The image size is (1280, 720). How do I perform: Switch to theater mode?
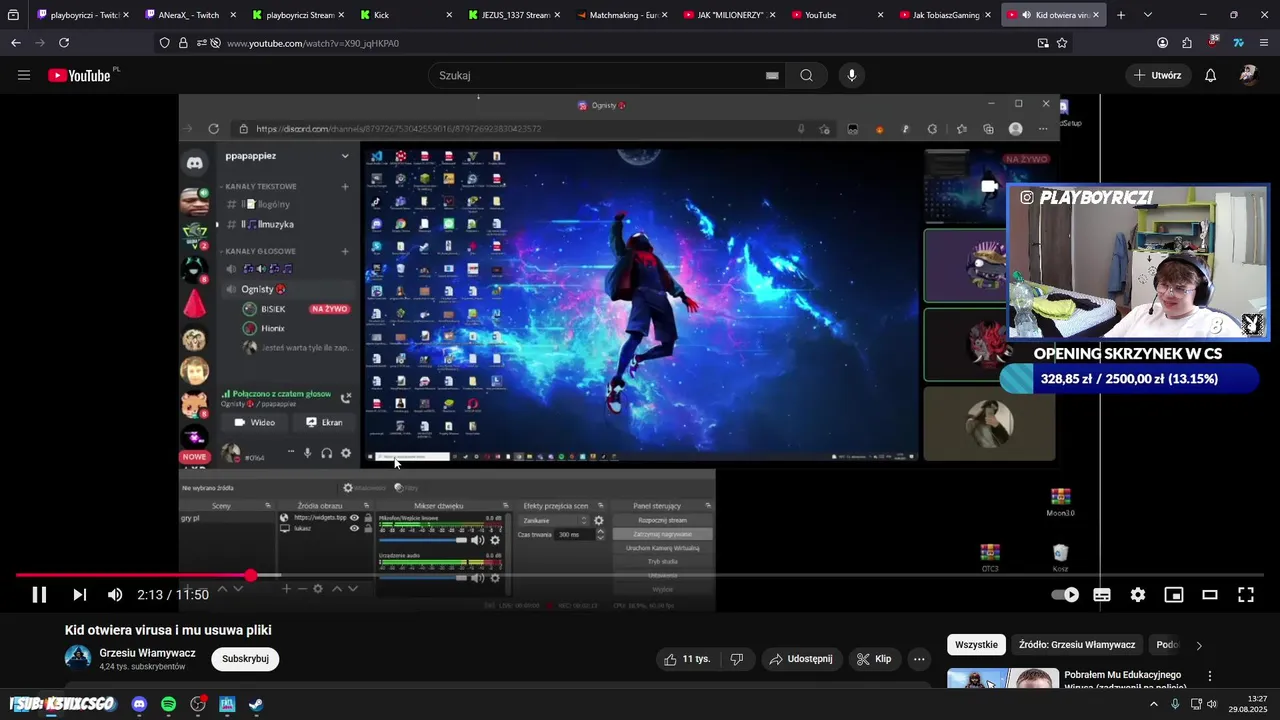[x=1210, y=595]
